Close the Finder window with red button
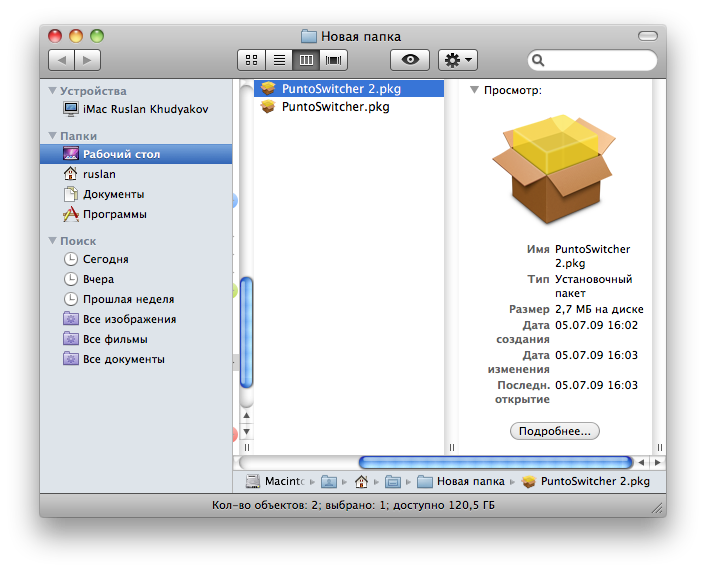The width and height of the screenshot is (706, 572). point(55,36)
